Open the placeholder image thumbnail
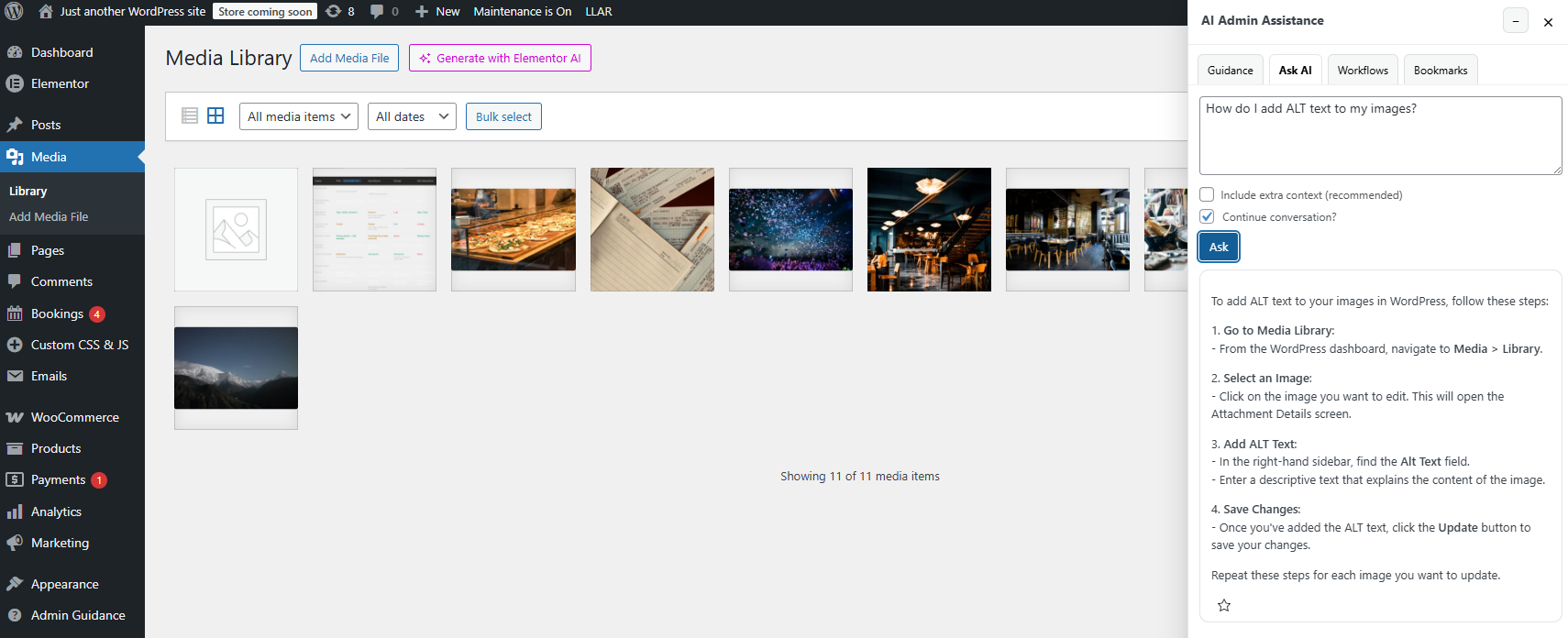1568x638 pixels. click(236, 229)
